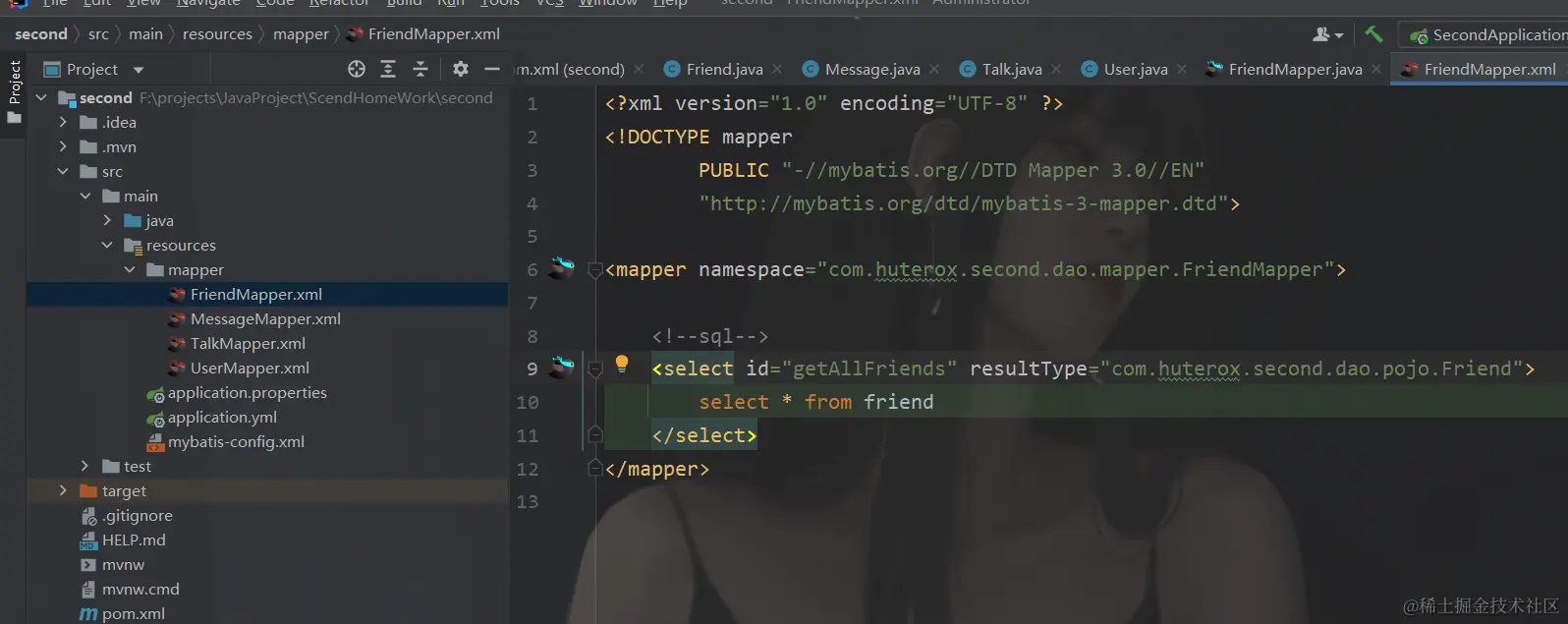Click 'src' in the navigation breadcrumb
This screenshot has width=1568, height=624.
98,33
